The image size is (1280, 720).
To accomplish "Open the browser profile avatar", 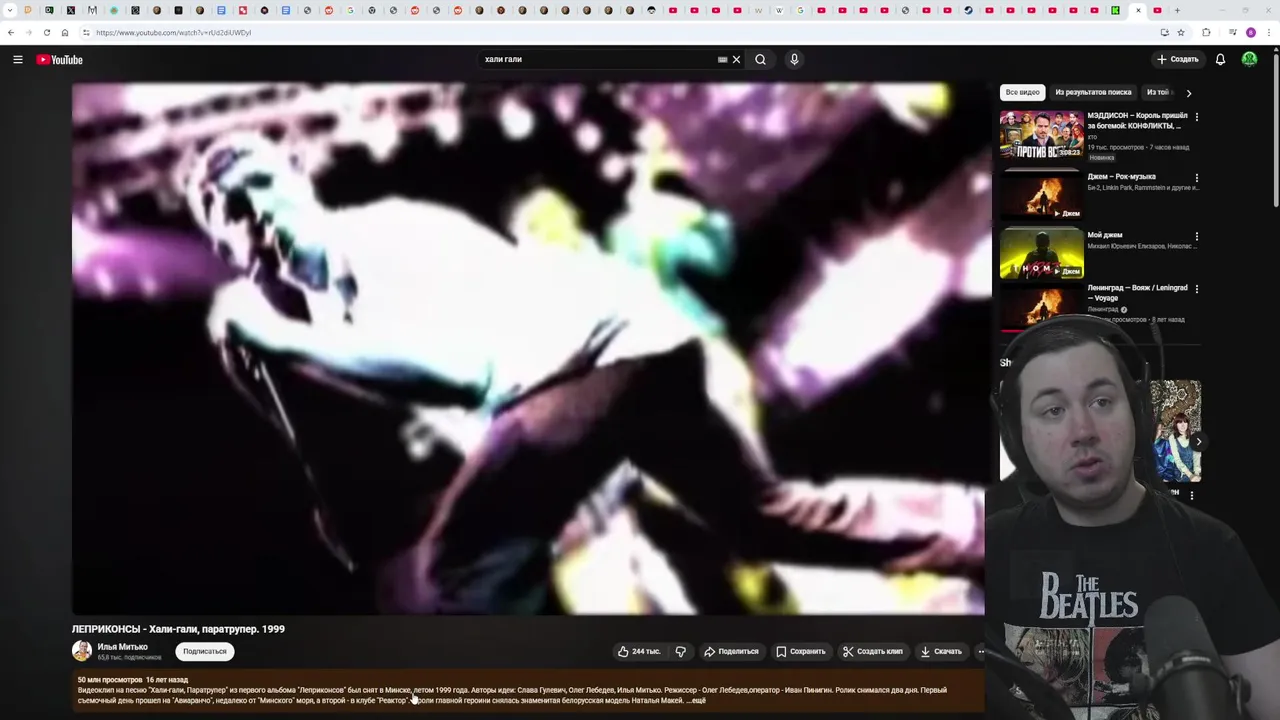I will coord(1250,32).
